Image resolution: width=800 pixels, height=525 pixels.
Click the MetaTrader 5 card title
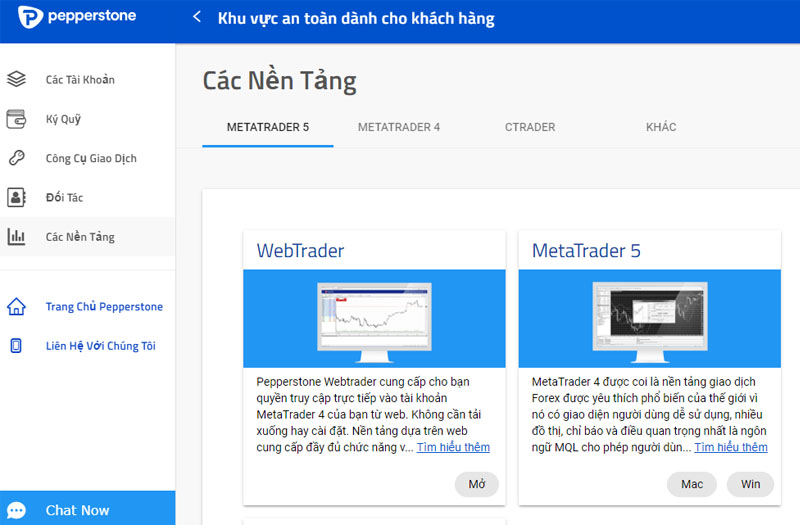point(586,251)
